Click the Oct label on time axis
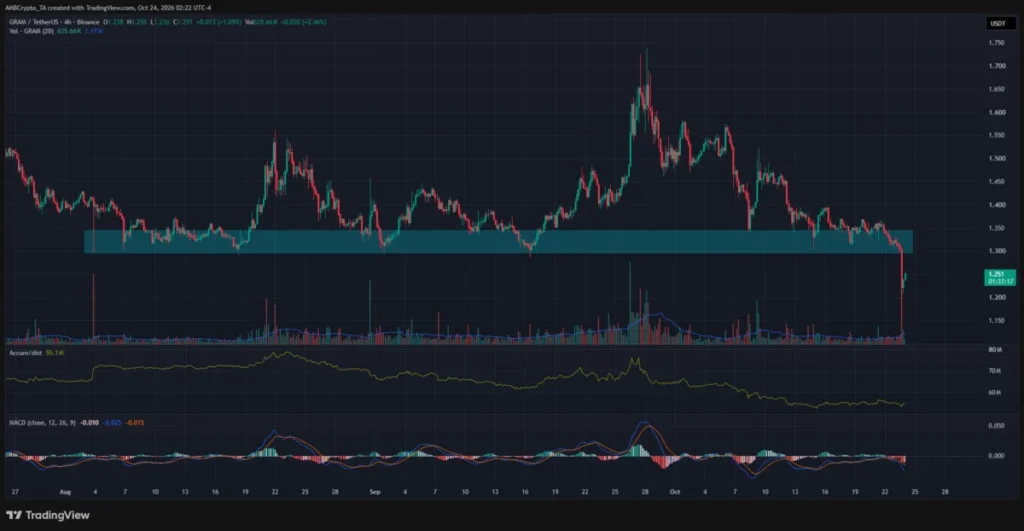 click(675, 492)
